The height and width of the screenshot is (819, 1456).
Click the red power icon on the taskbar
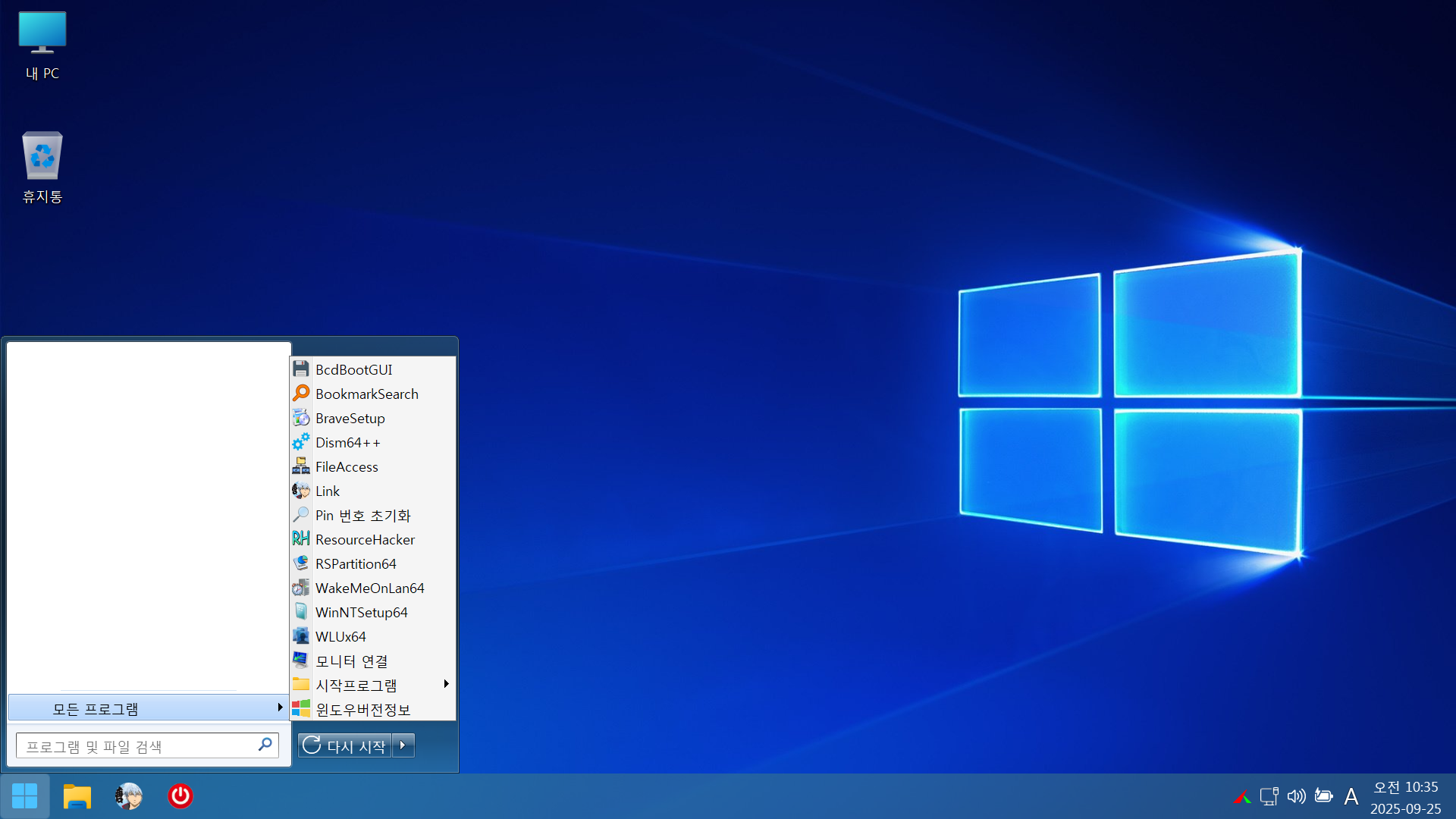coord(180,796)
